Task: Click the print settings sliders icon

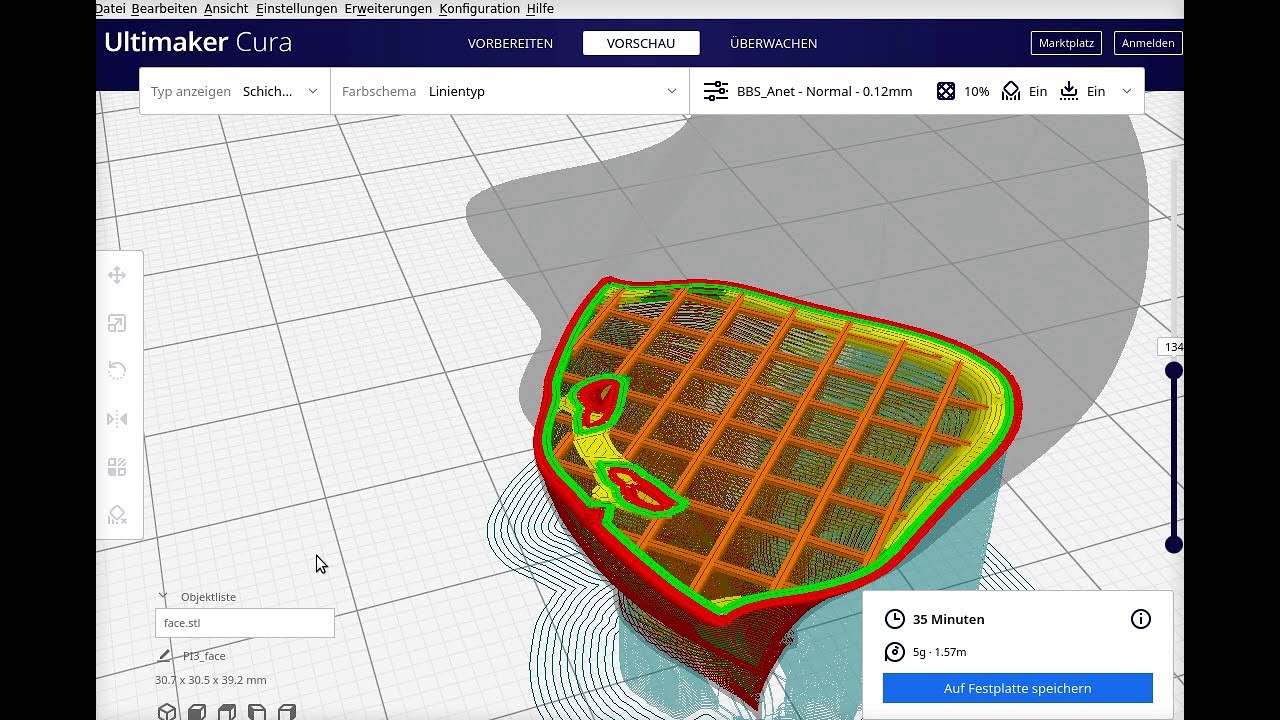Action: [x=716, y=91]
